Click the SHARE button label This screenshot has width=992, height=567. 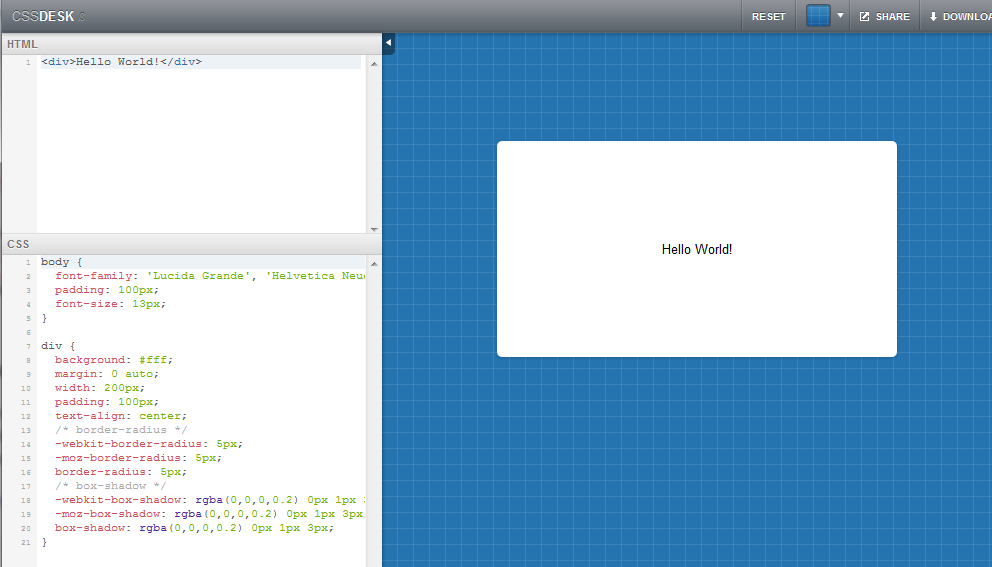pyautogui.click(x=893, y=16)
